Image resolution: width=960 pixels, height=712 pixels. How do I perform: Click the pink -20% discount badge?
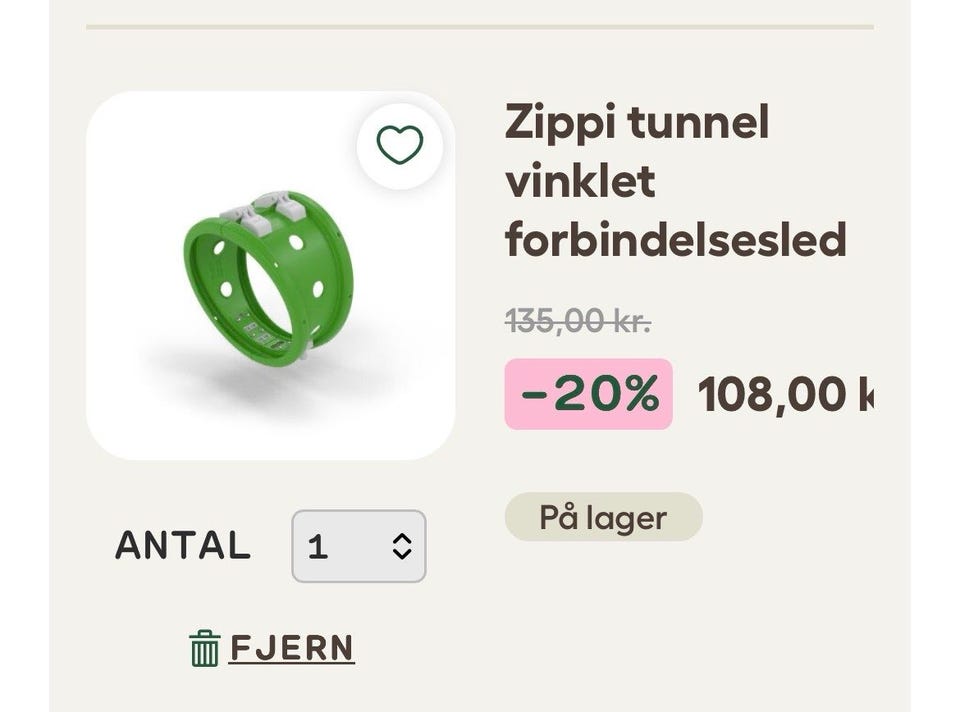(x=588, y=394)
